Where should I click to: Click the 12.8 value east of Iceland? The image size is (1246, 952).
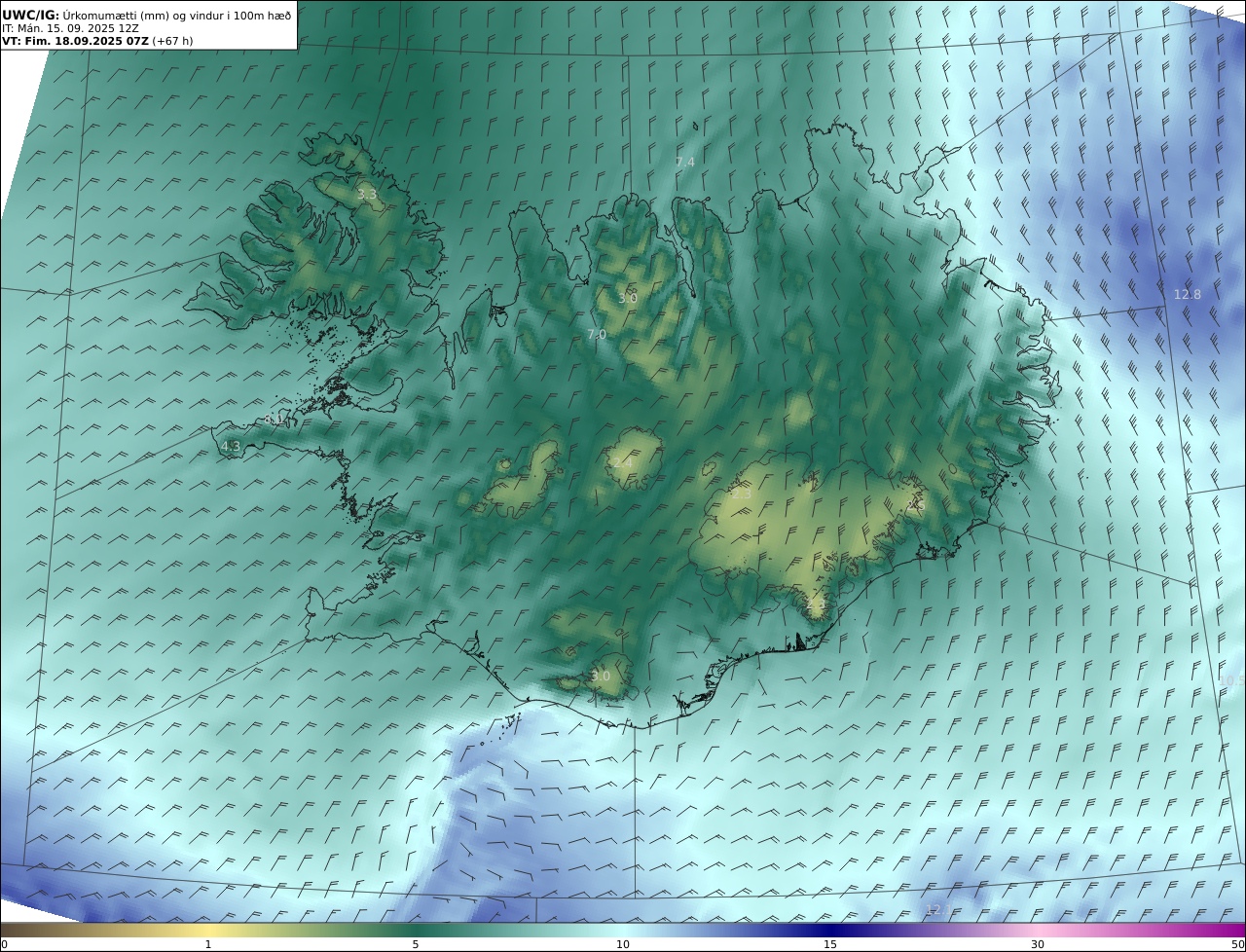coord(1187,294)
